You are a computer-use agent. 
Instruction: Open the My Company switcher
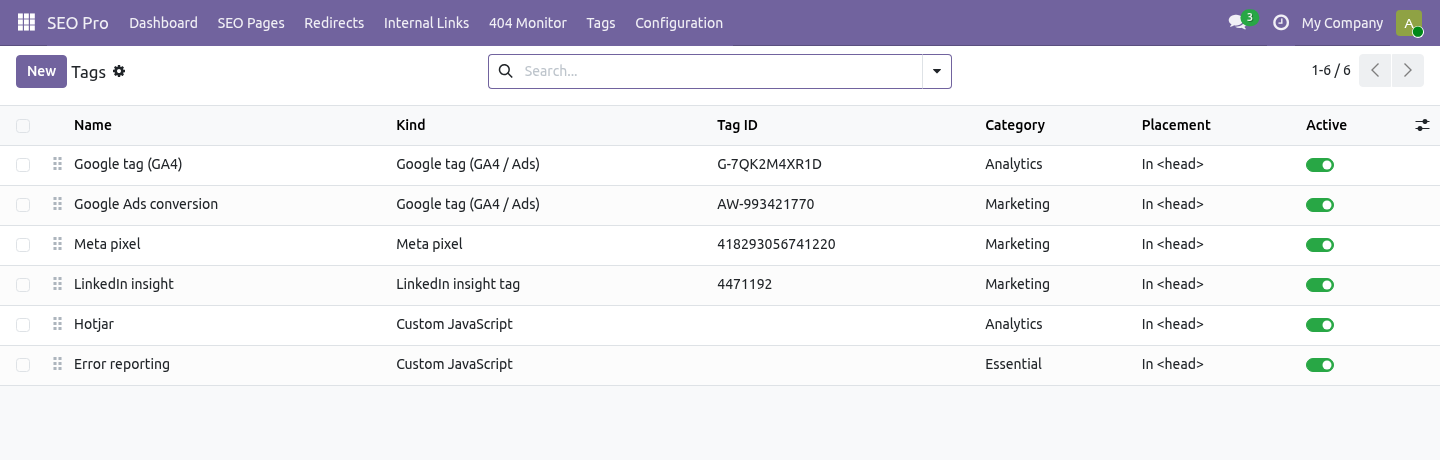point(1342,22)
